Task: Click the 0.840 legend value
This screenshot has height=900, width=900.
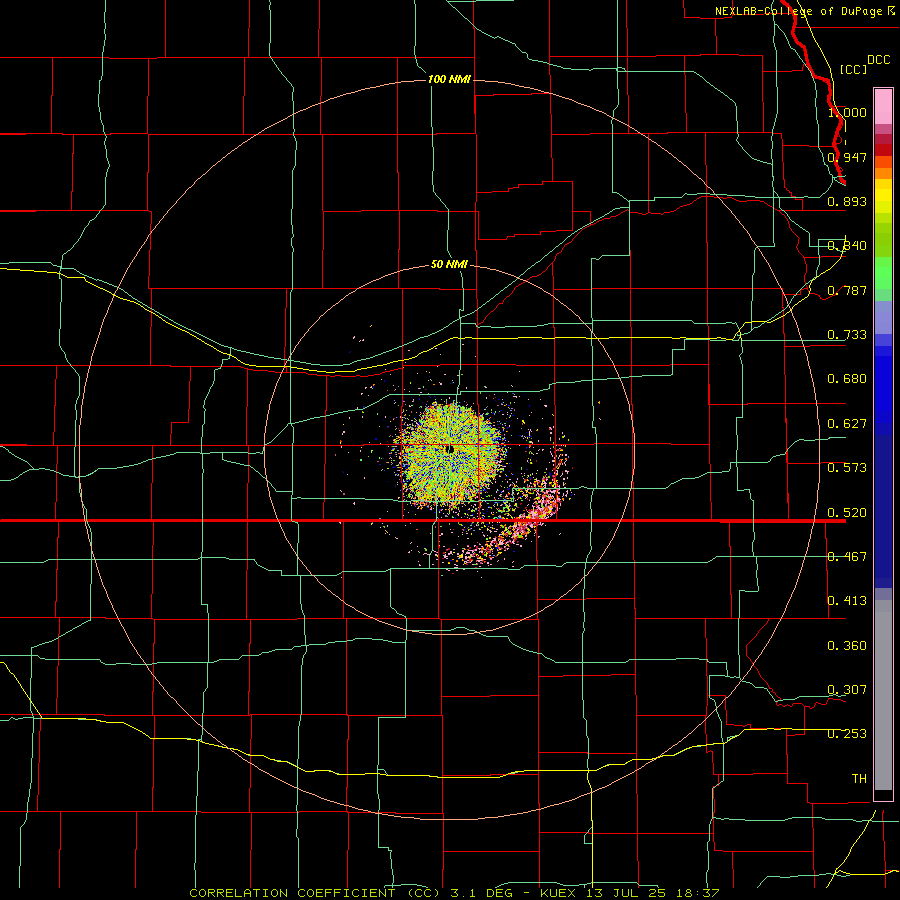Action: click(847, 246)
